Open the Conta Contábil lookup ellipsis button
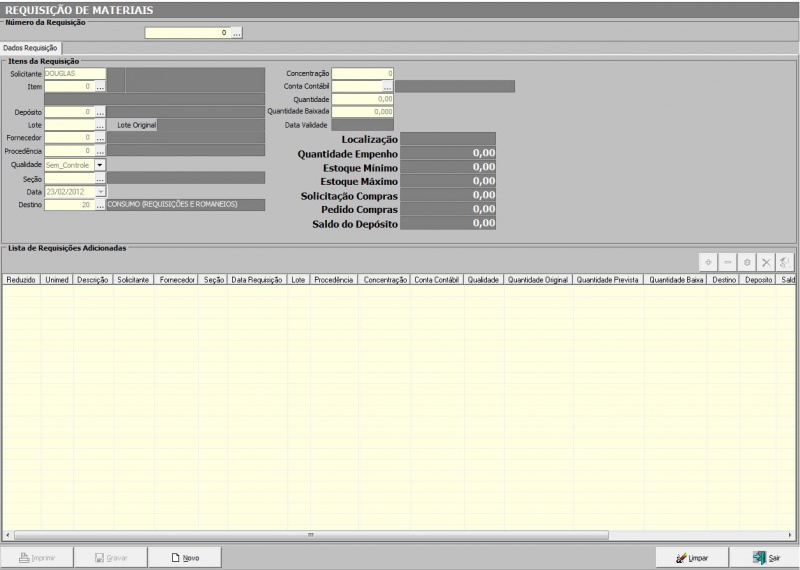800x570 pixels. coord(387,87)
